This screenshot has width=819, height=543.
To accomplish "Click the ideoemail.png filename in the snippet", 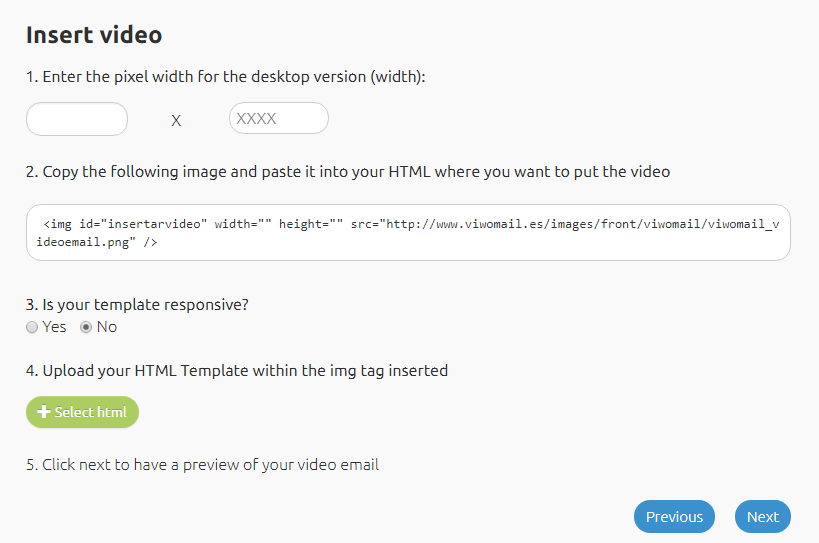I will pos(82,242).
